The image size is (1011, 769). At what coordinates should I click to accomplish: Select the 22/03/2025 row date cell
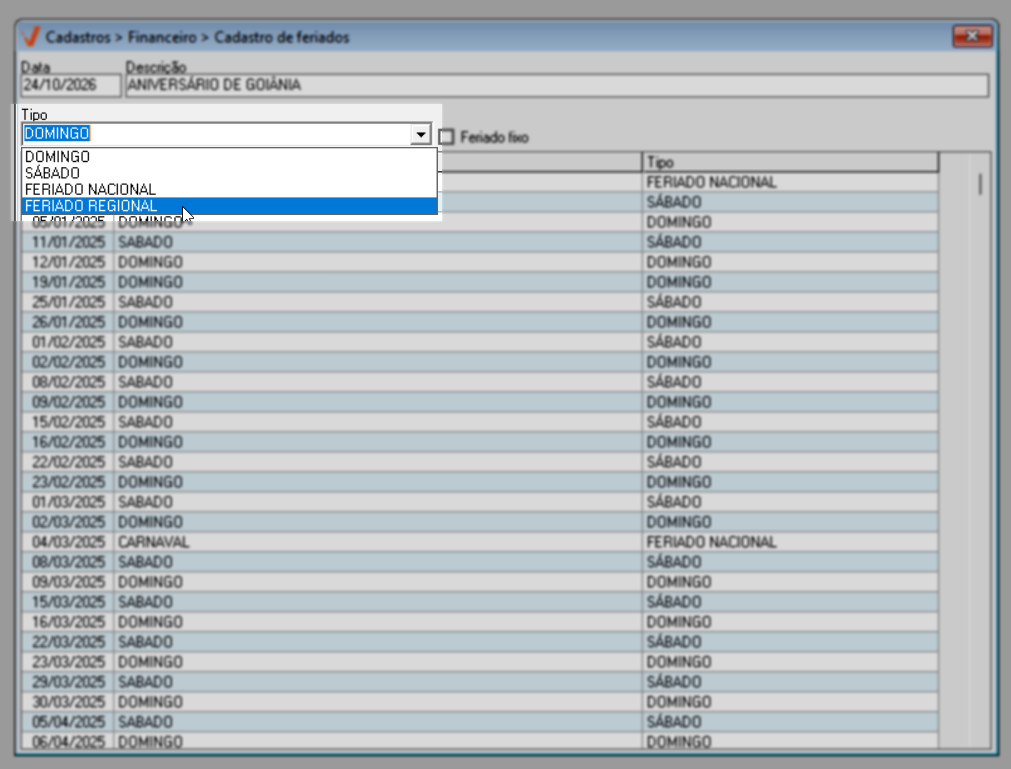click(x=68, y=642)
